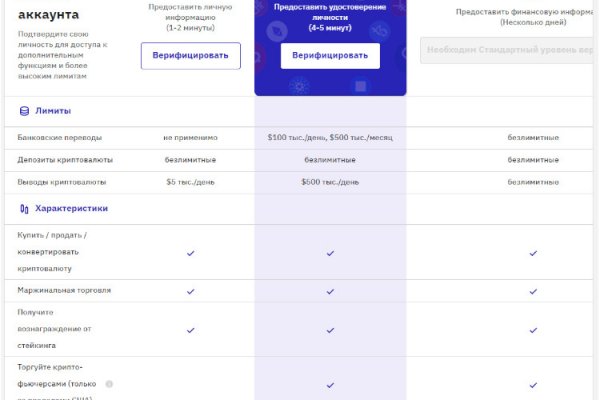Screen dimensions: 600x400
Task: Open the Характеристики section heading
Action: coord(71,209)
